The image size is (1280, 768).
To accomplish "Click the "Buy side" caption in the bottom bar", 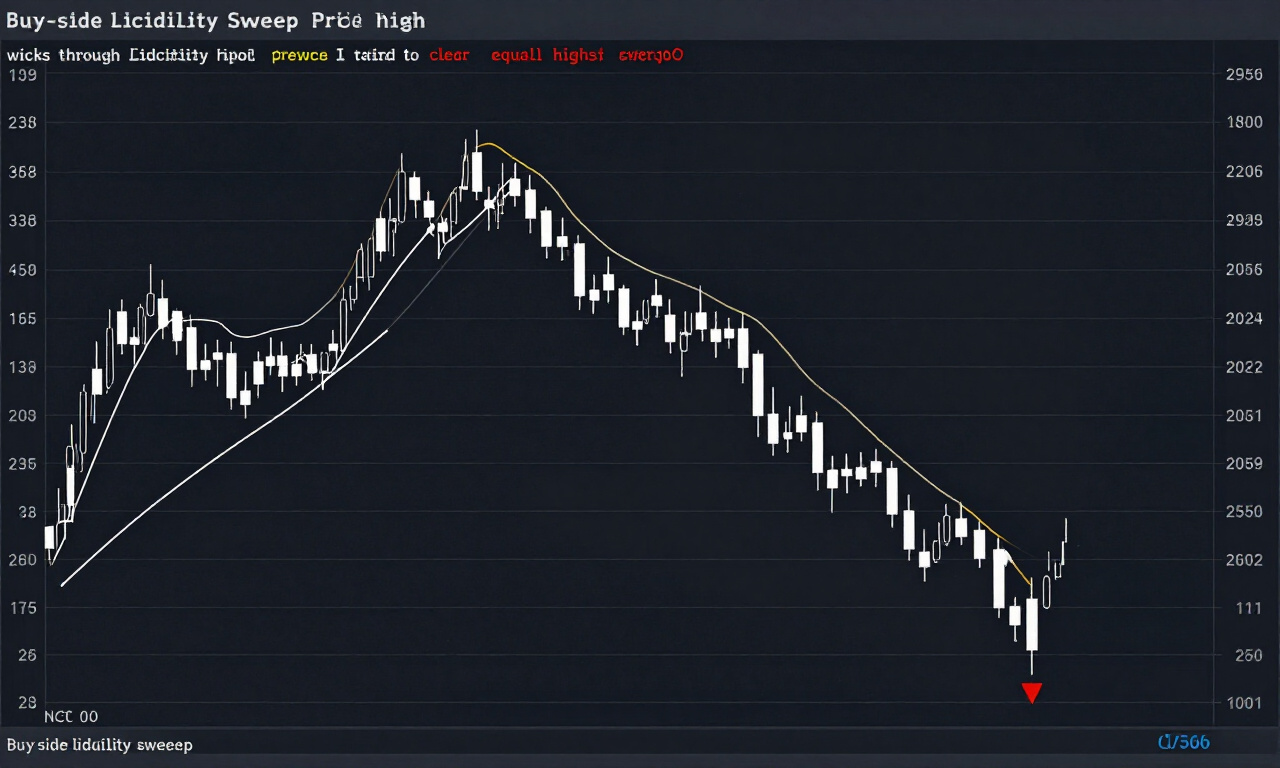I will point(100,745).
